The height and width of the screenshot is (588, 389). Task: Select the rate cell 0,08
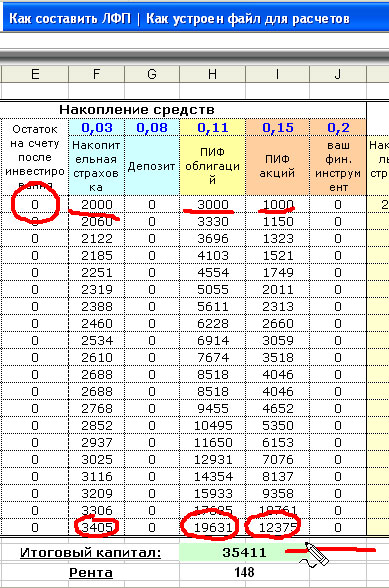(152, 128)
